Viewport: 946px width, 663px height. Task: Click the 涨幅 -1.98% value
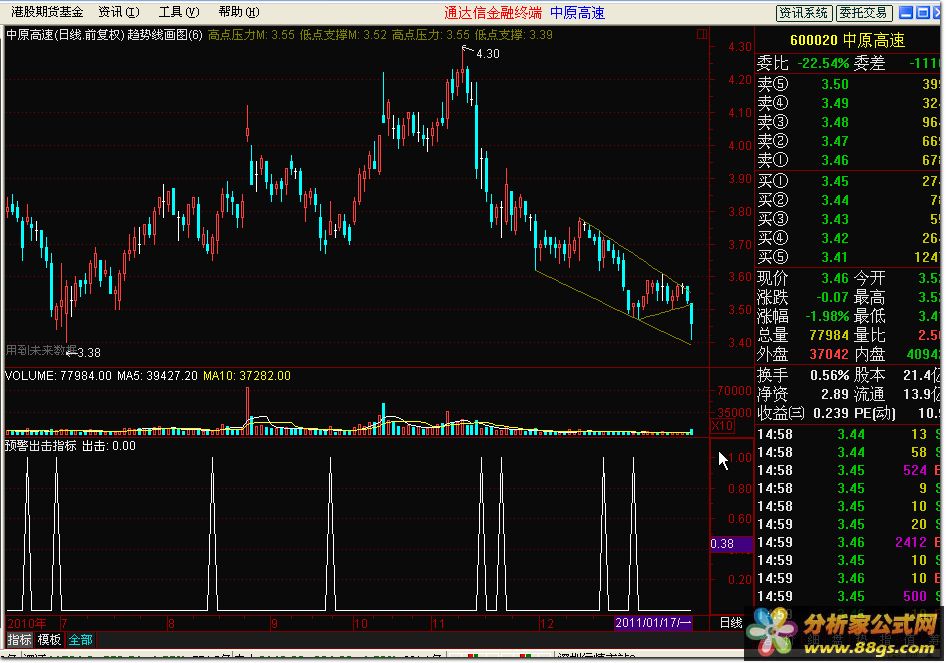coord(827,316)
